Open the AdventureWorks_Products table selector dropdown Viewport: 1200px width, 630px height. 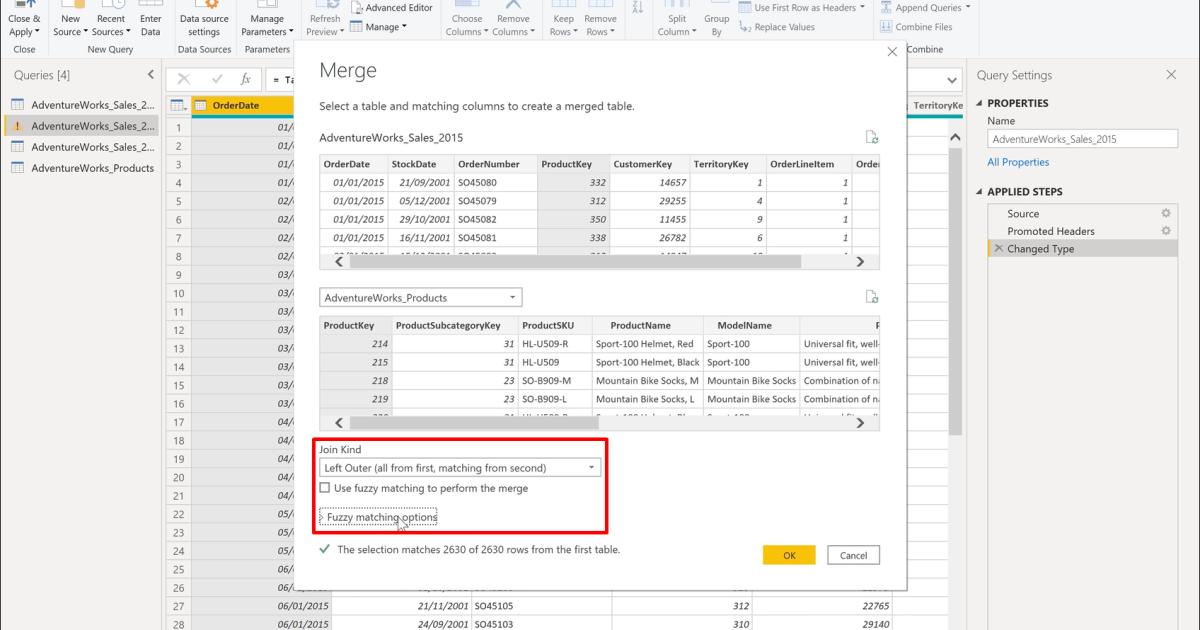[x=513, y=297]
